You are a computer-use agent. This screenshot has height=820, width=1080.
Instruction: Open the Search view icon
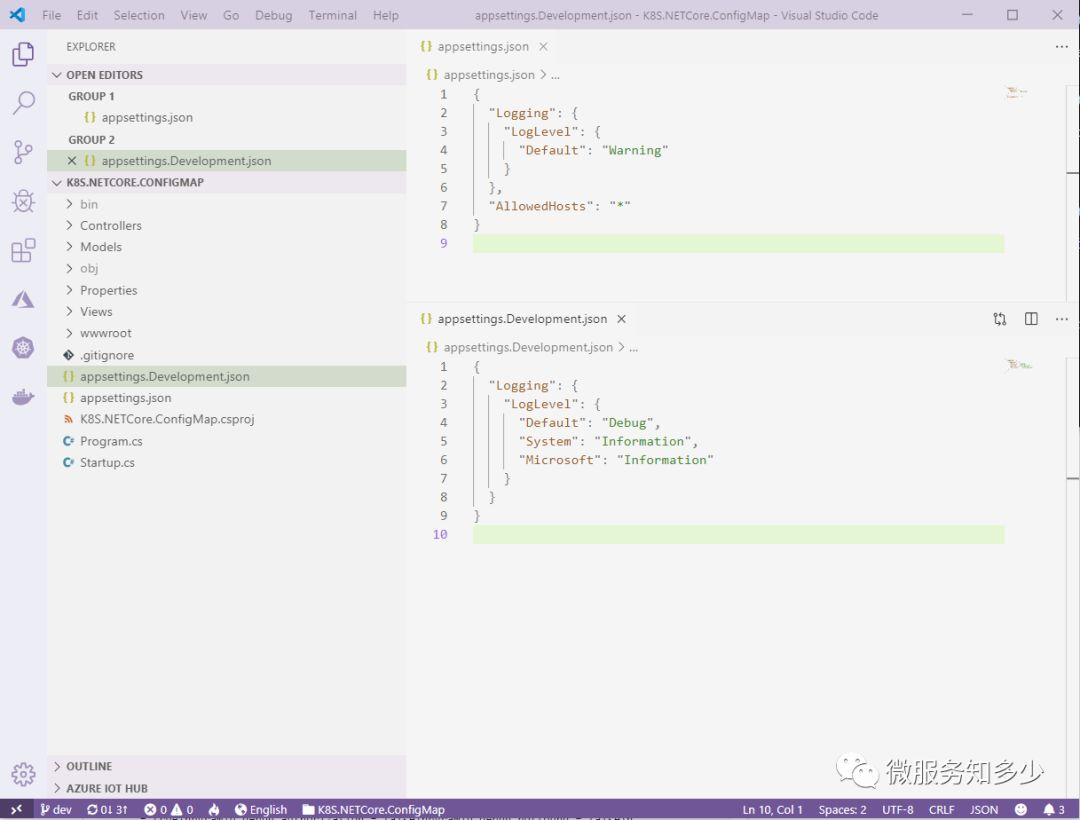tap(23, 103)
